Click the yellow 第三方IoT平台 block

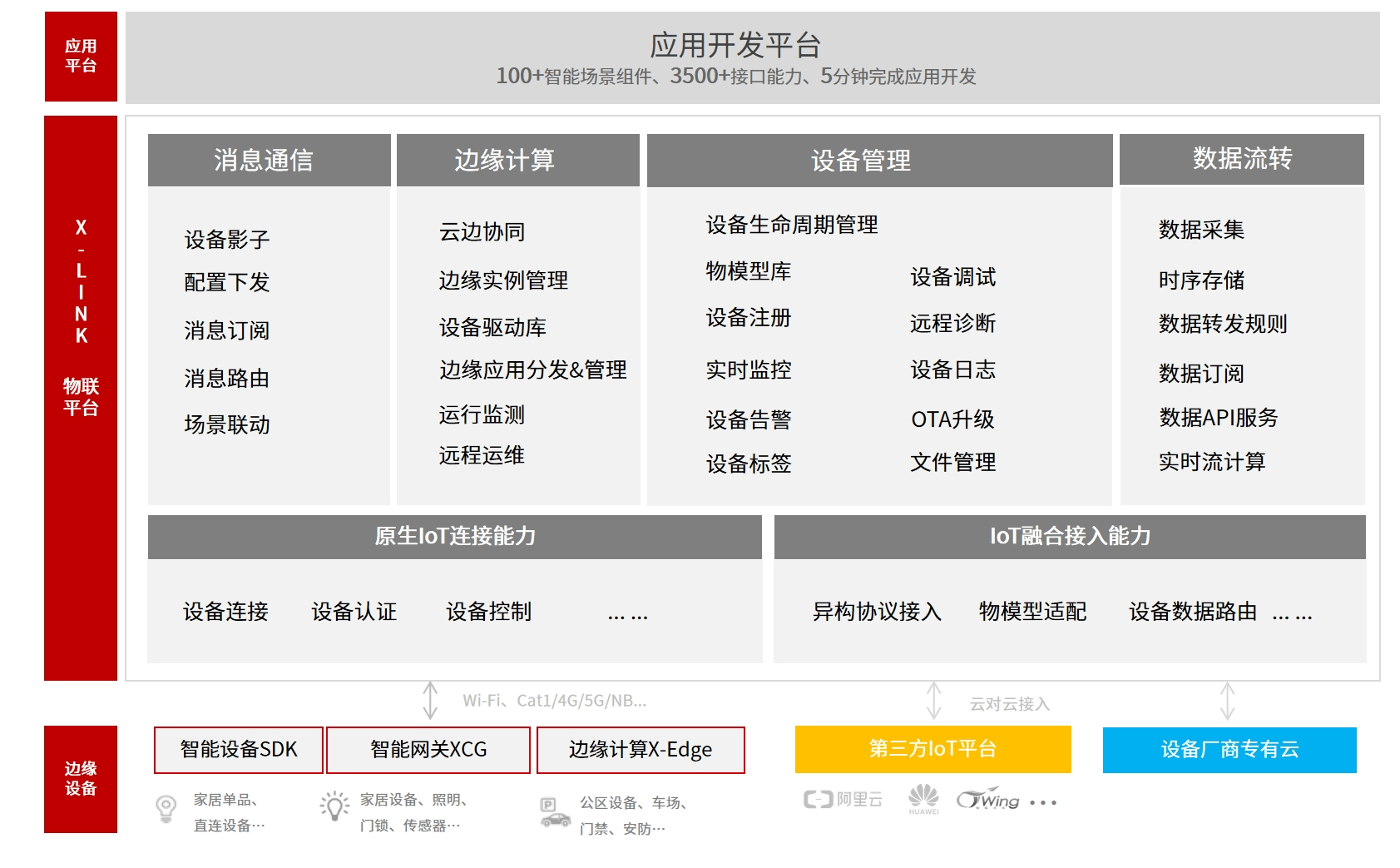933,749
